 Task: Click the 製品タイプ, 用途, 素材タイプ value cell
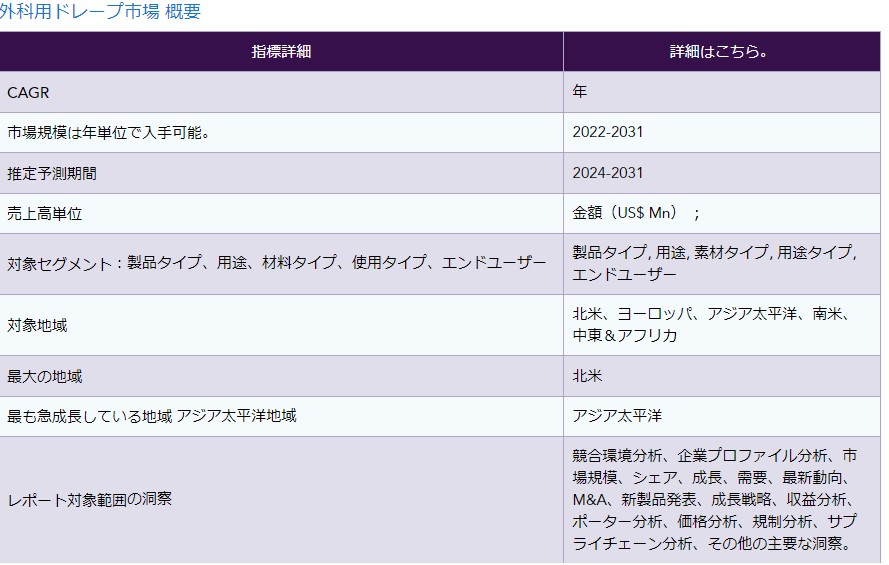[714, 263]
